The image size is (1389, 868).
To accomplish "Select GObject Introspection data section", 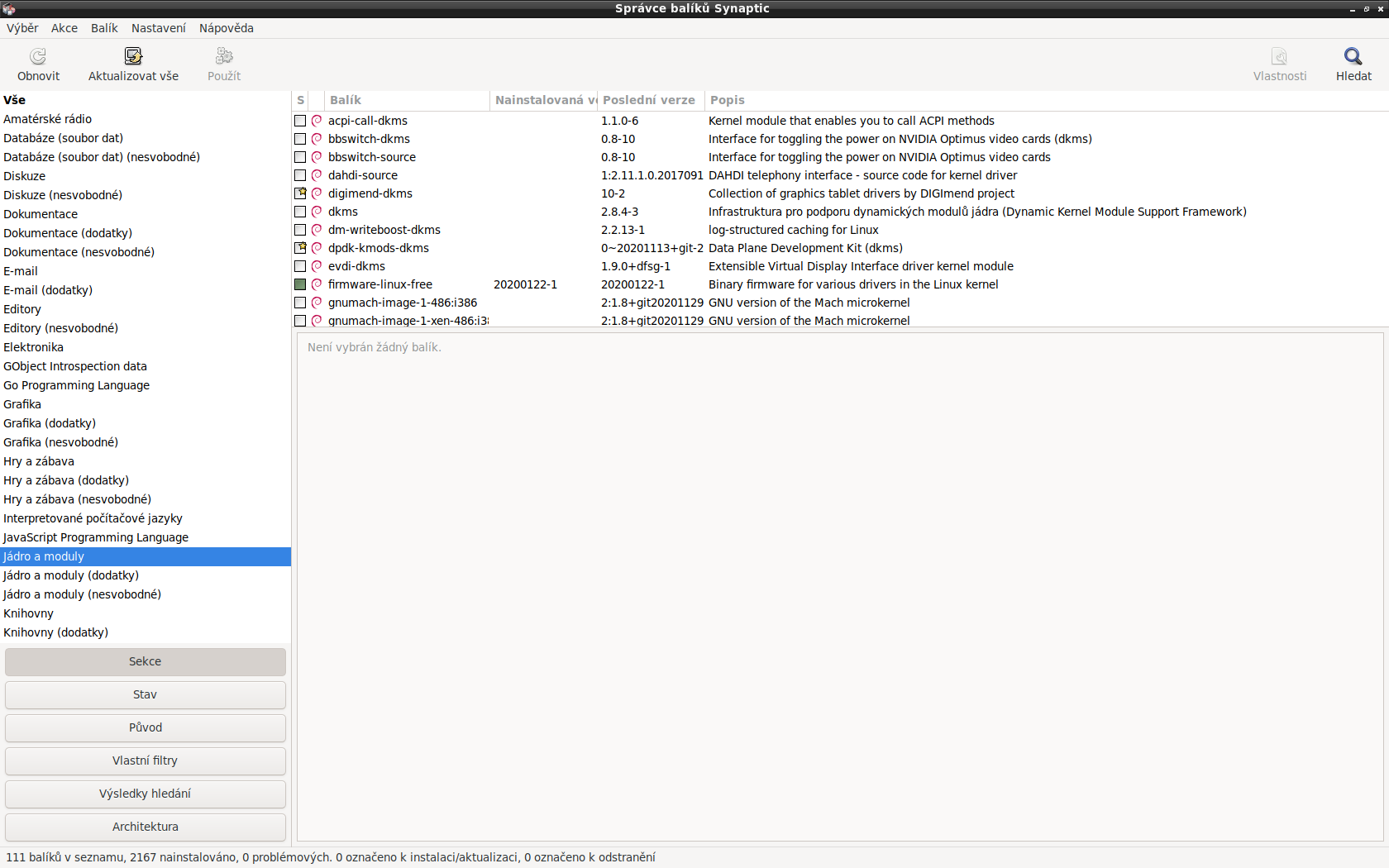I will pyautogui.click(x=146, y=366).
